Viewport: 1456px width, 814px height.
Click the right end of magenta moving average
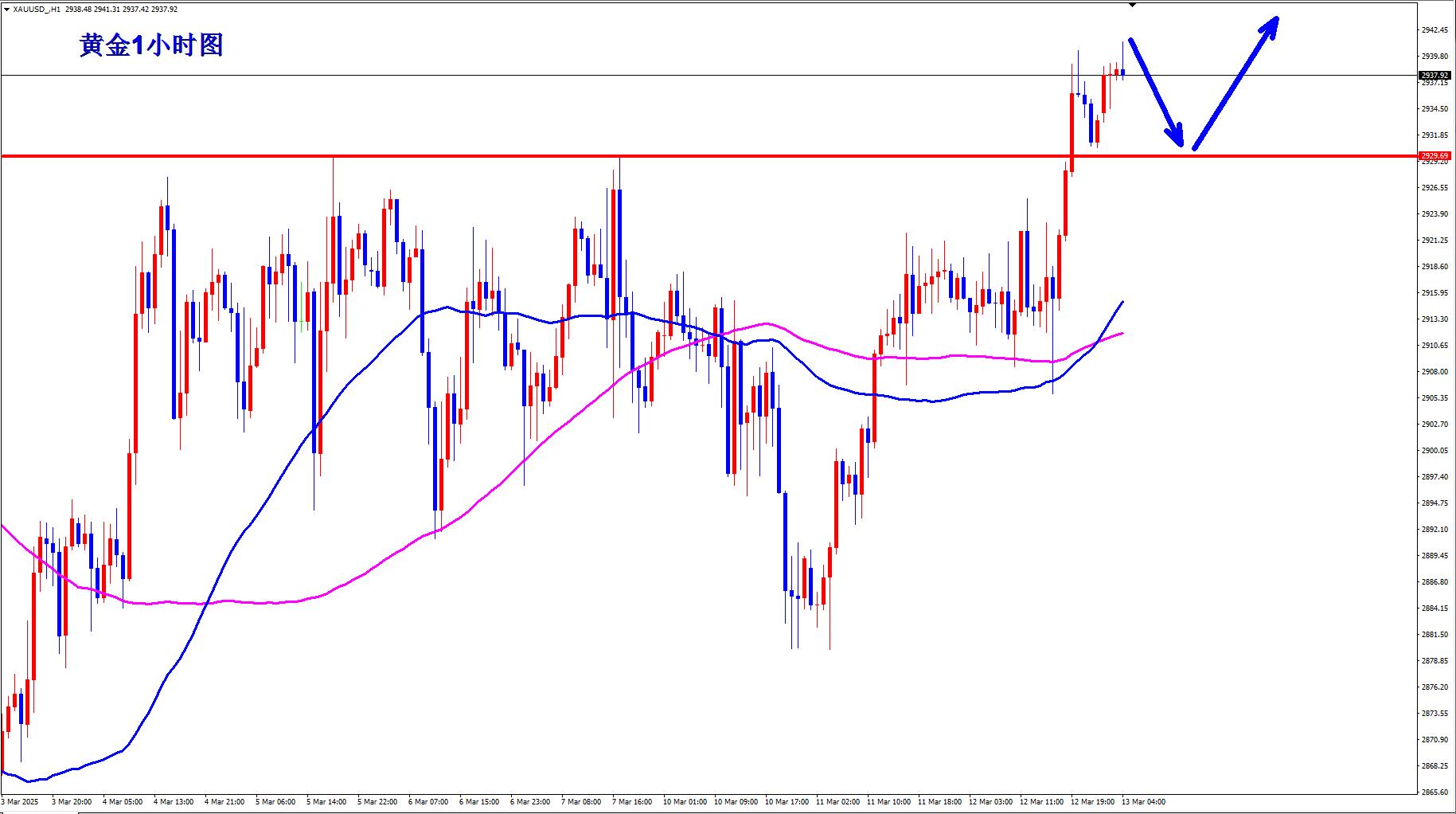1122,334
